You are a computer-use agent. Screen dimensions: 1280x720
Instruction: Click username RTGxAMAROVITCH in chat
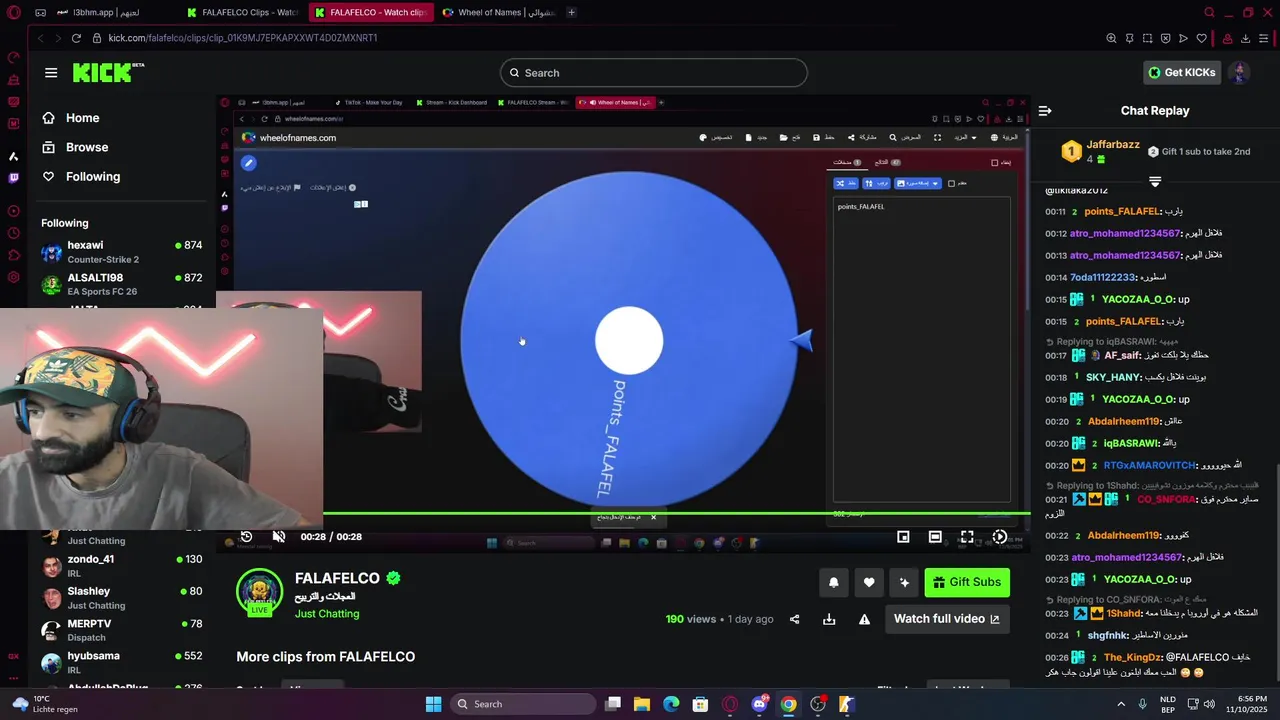click(1149, 465)
